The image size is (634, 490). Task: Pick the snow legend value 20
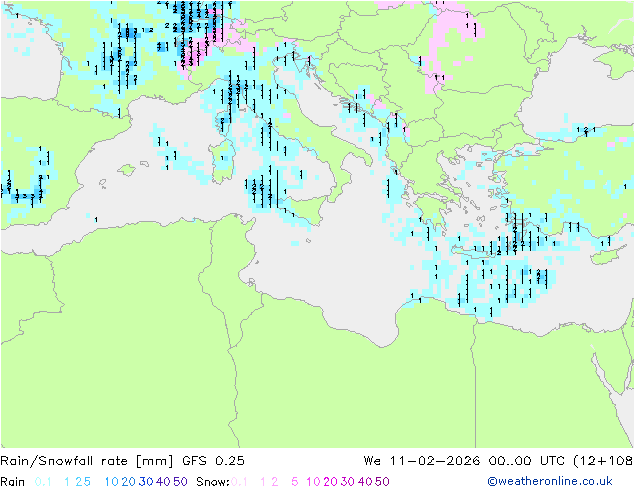(330, 482)
